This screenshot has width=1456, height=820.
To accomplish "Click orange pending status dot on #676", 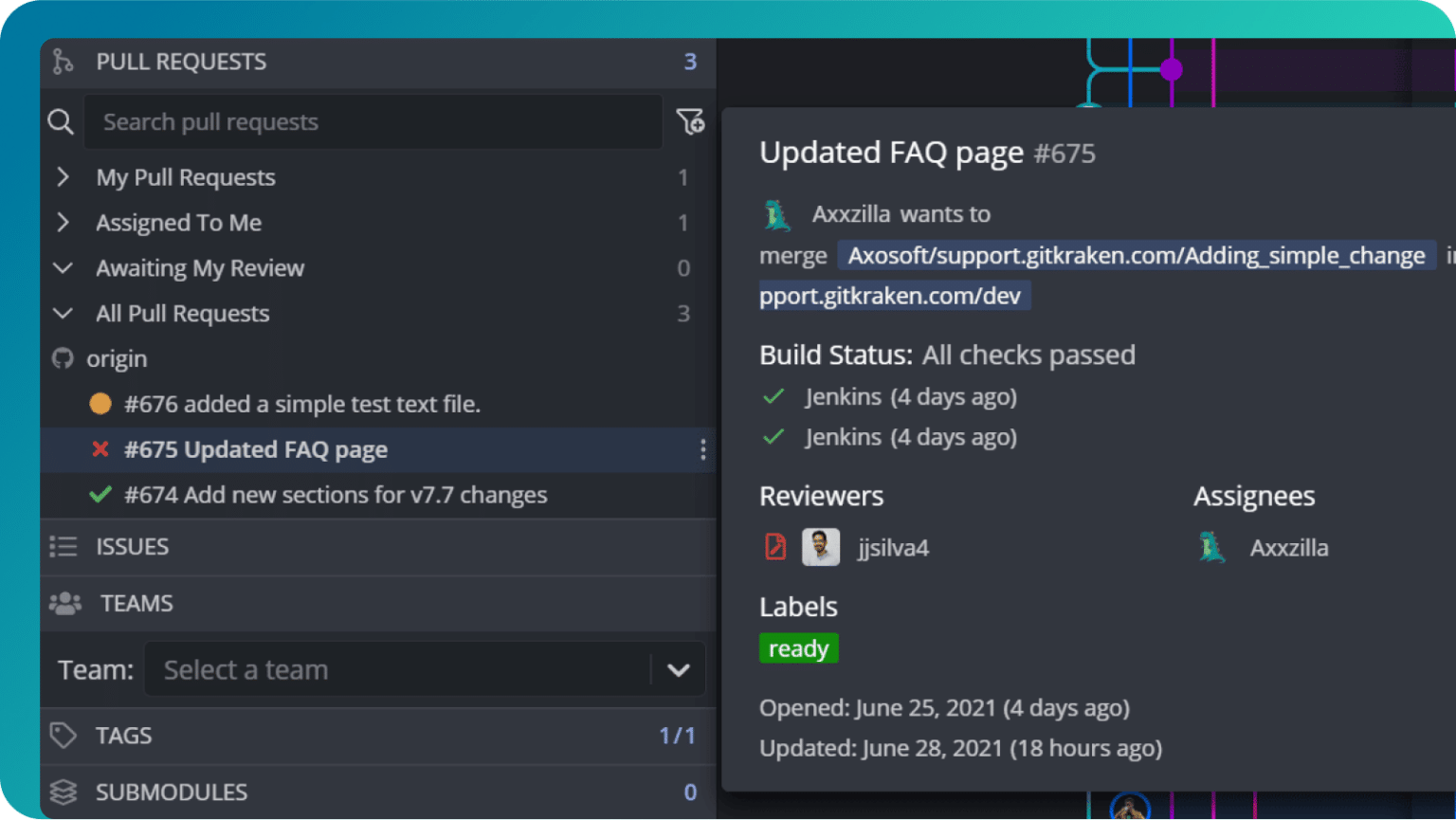I will point(100,404).
